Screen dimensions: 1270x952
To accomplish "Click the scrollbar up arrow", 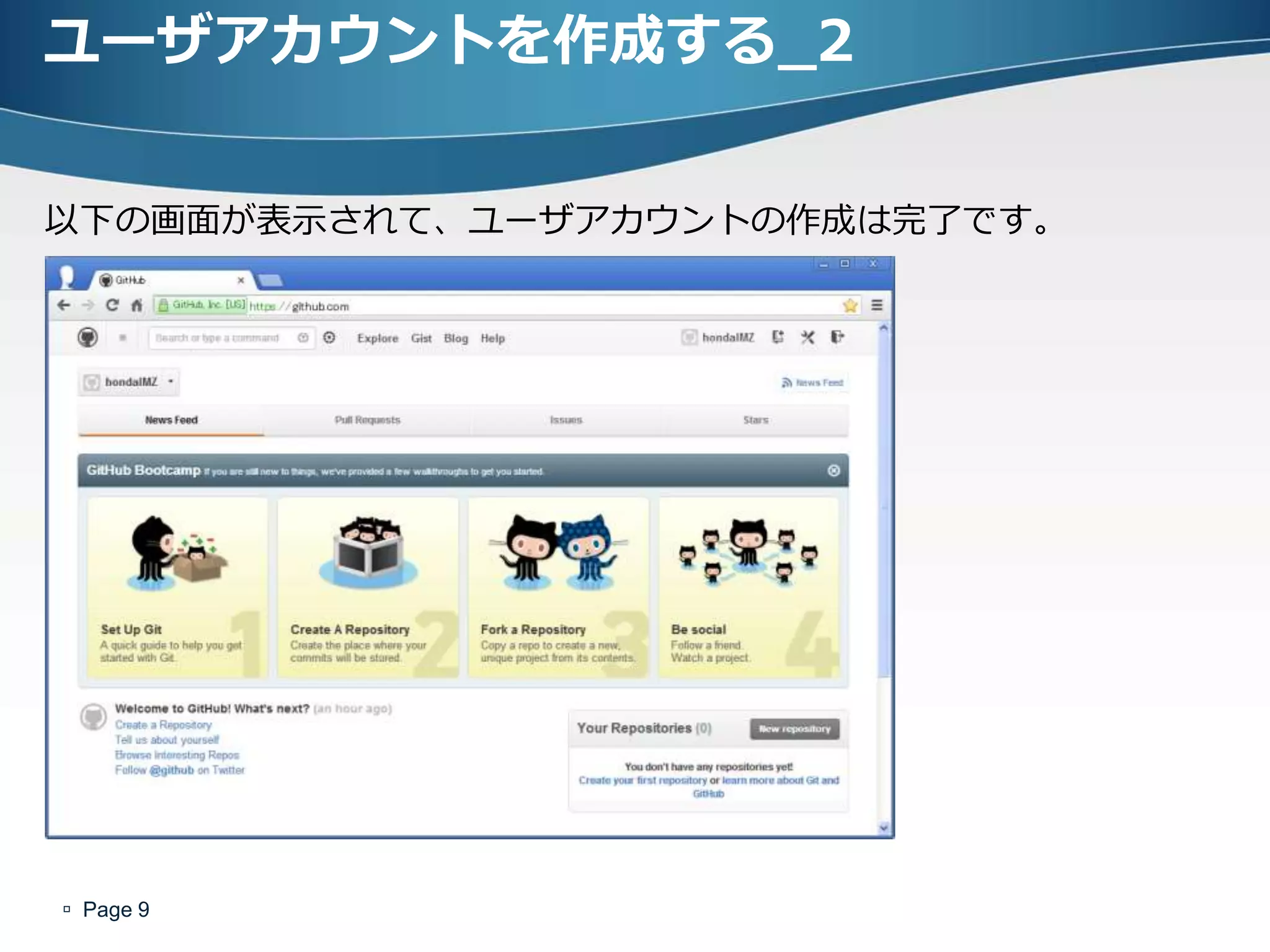I will pyautogui.click(x=884, y=328).
